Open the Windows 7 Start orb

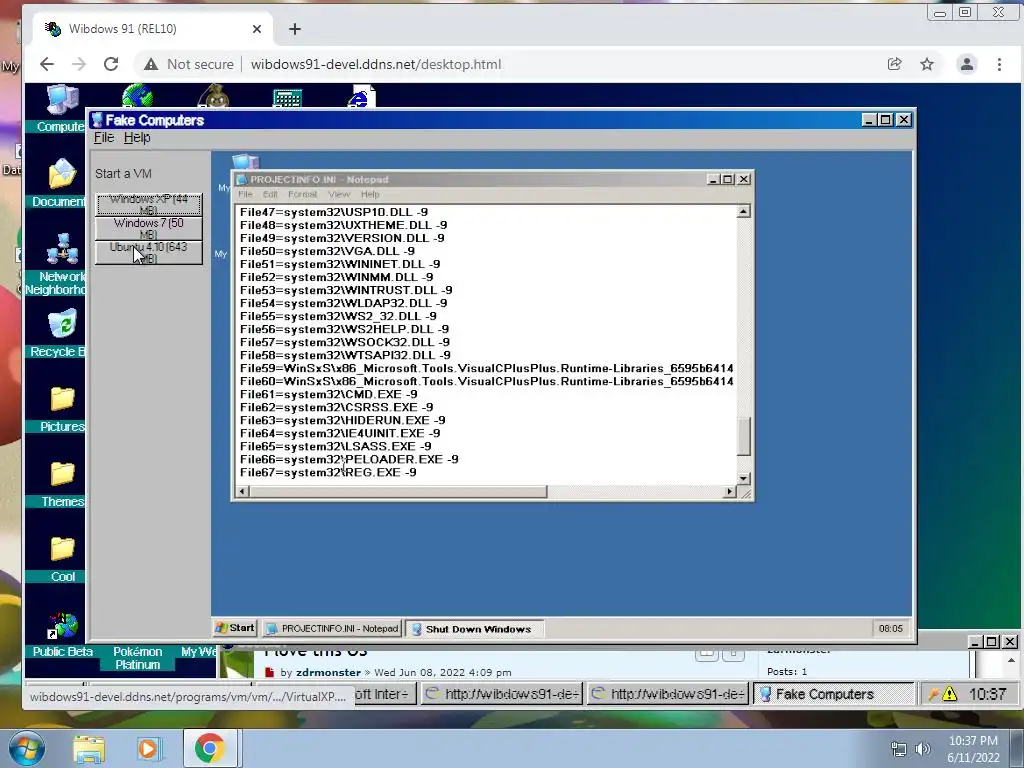pos(27,748)
